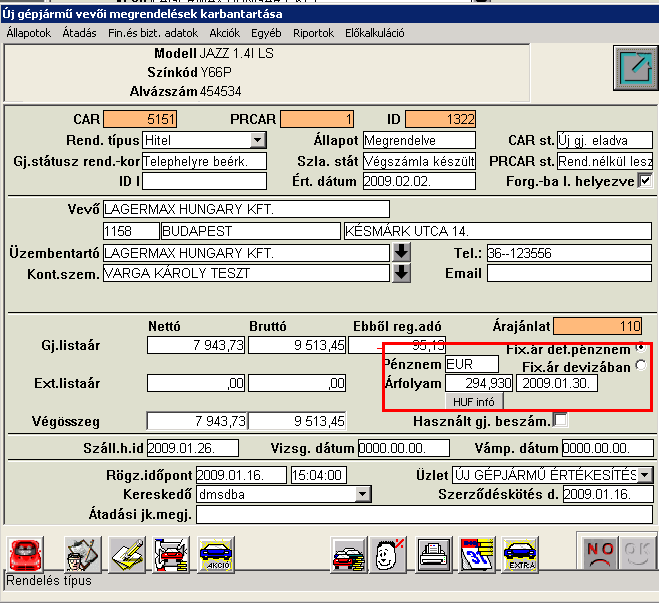Click the empty ID I field
The image size is (659, 603).
click(204, 181)
